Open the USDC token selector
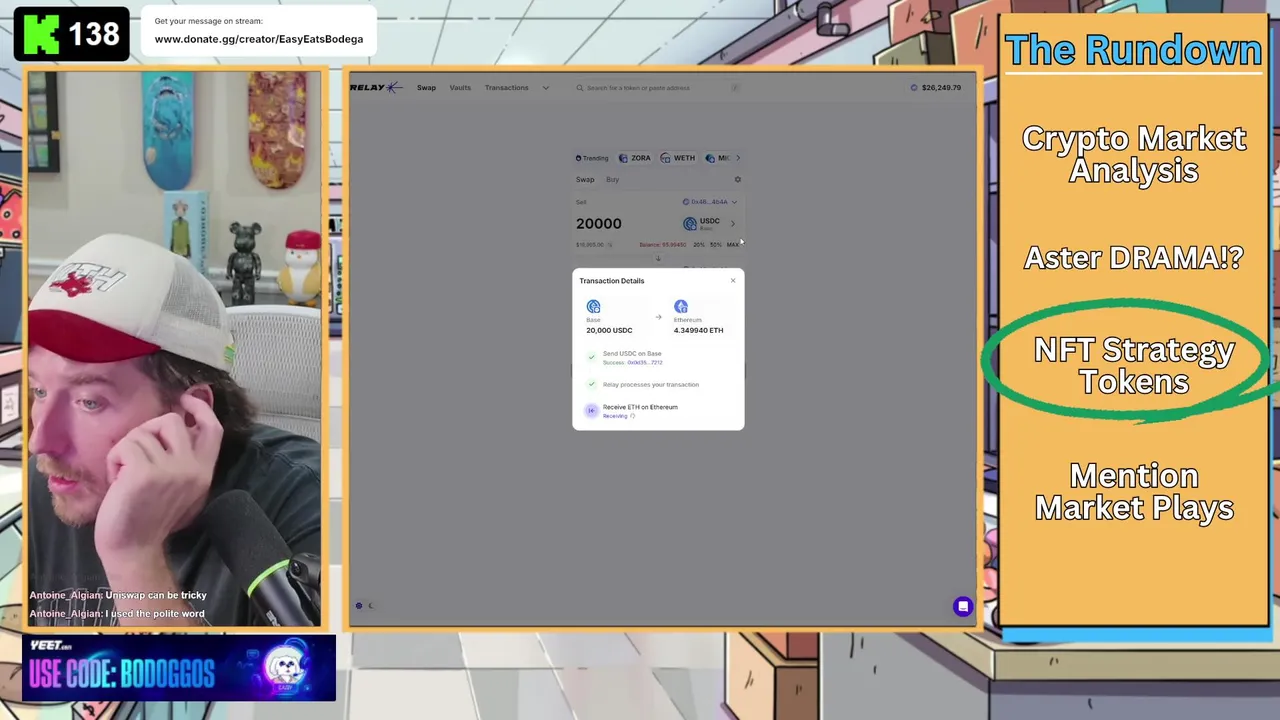 (709, 224)
